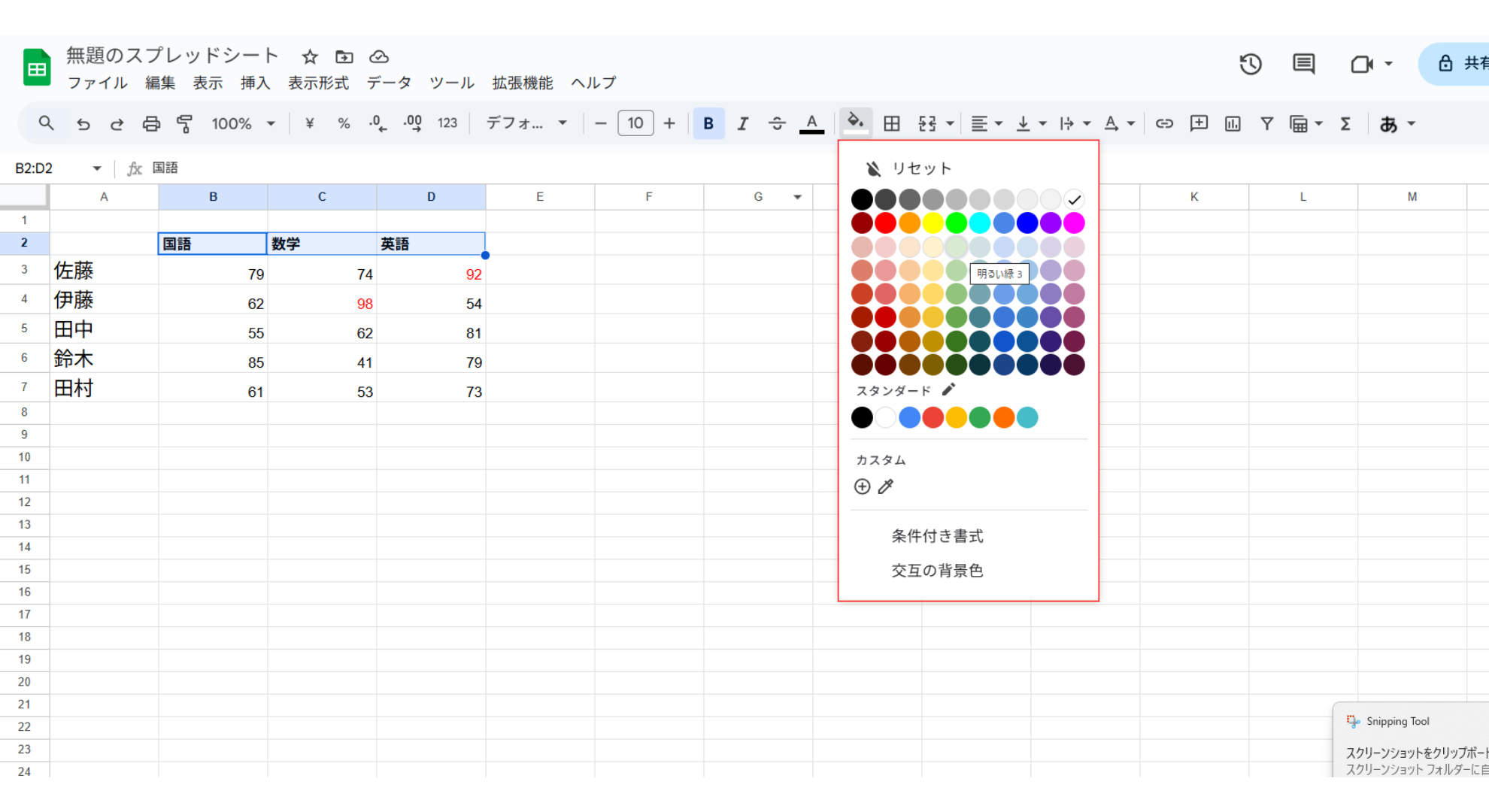Pick the black swatch in top row

pyautogui.click(x=862, y=199)
